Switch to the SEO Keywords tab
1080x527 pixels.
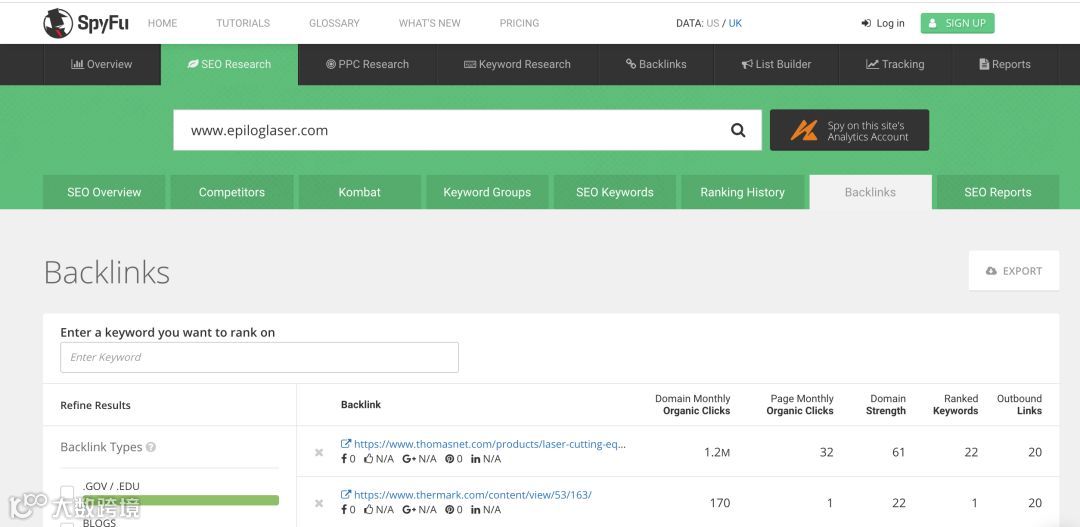click(615, 192)
